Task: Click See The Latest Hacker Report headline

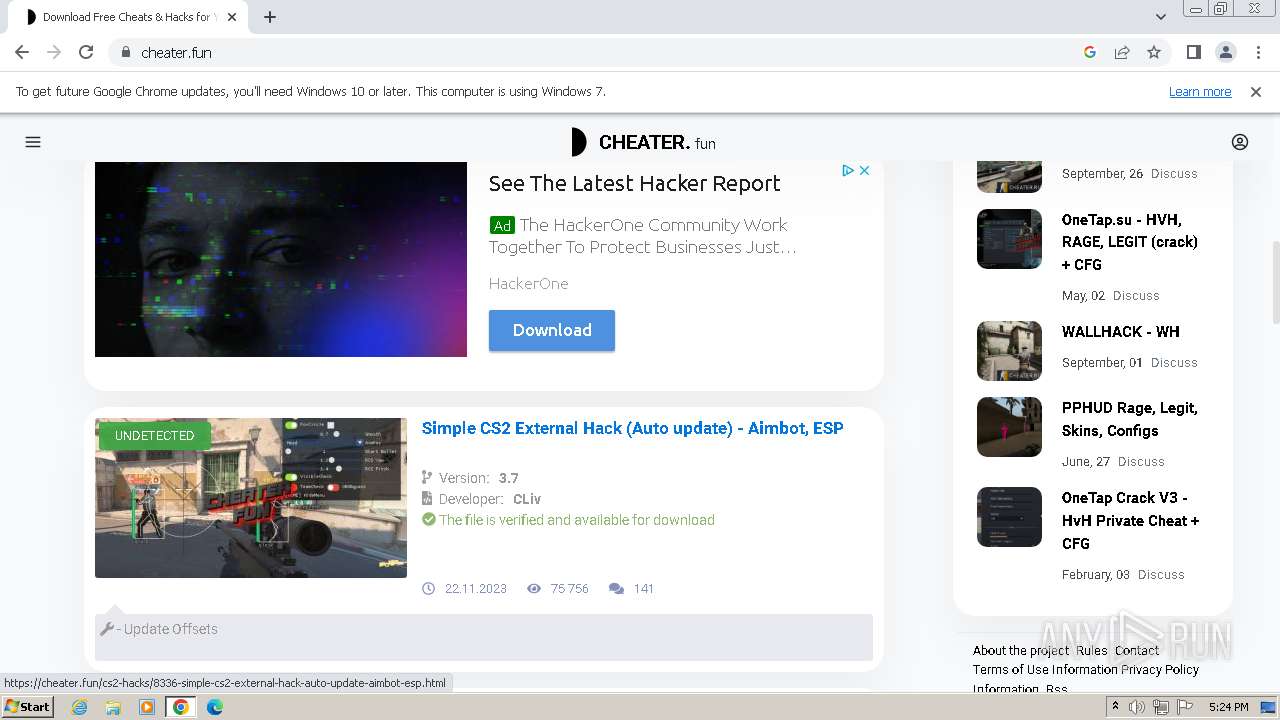Action: pos(634,183)
